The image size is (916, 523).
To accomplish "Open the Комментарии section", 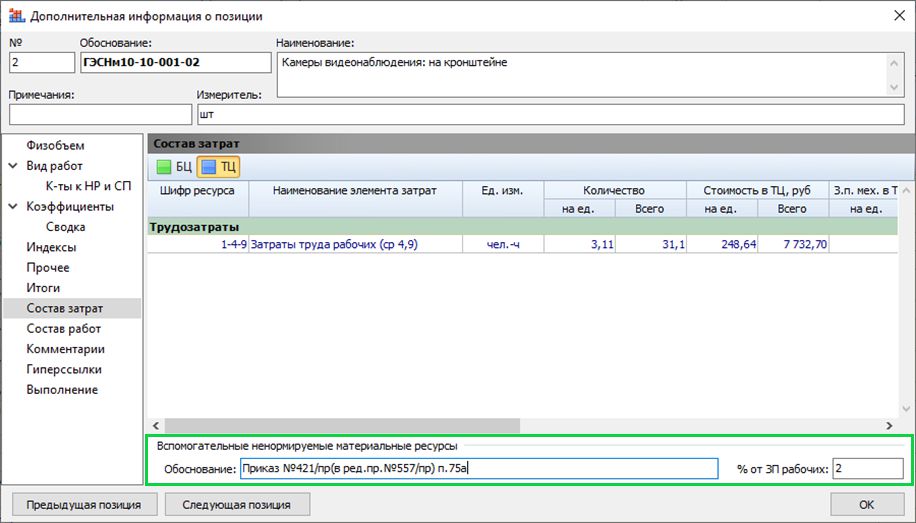I will tap(65, 349).
